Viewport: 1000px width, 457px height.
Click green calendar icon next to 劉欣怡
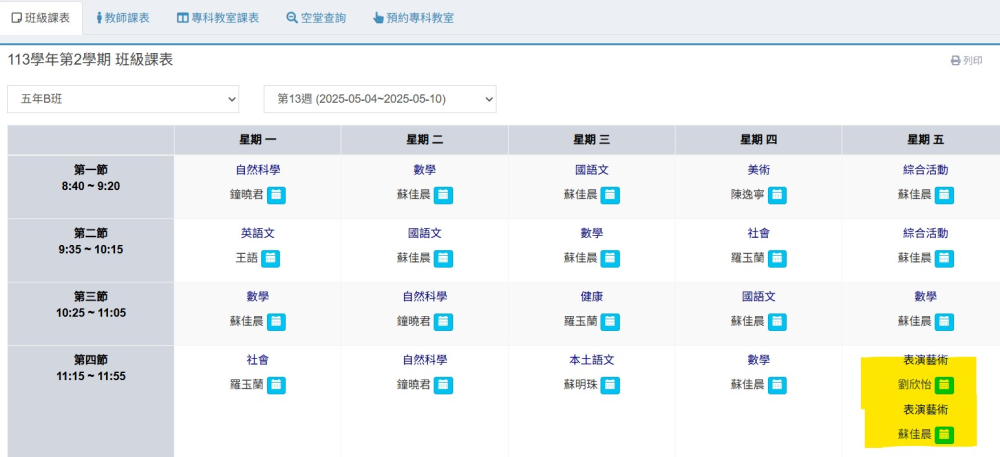pyautogui.click(x=945, y=385)
